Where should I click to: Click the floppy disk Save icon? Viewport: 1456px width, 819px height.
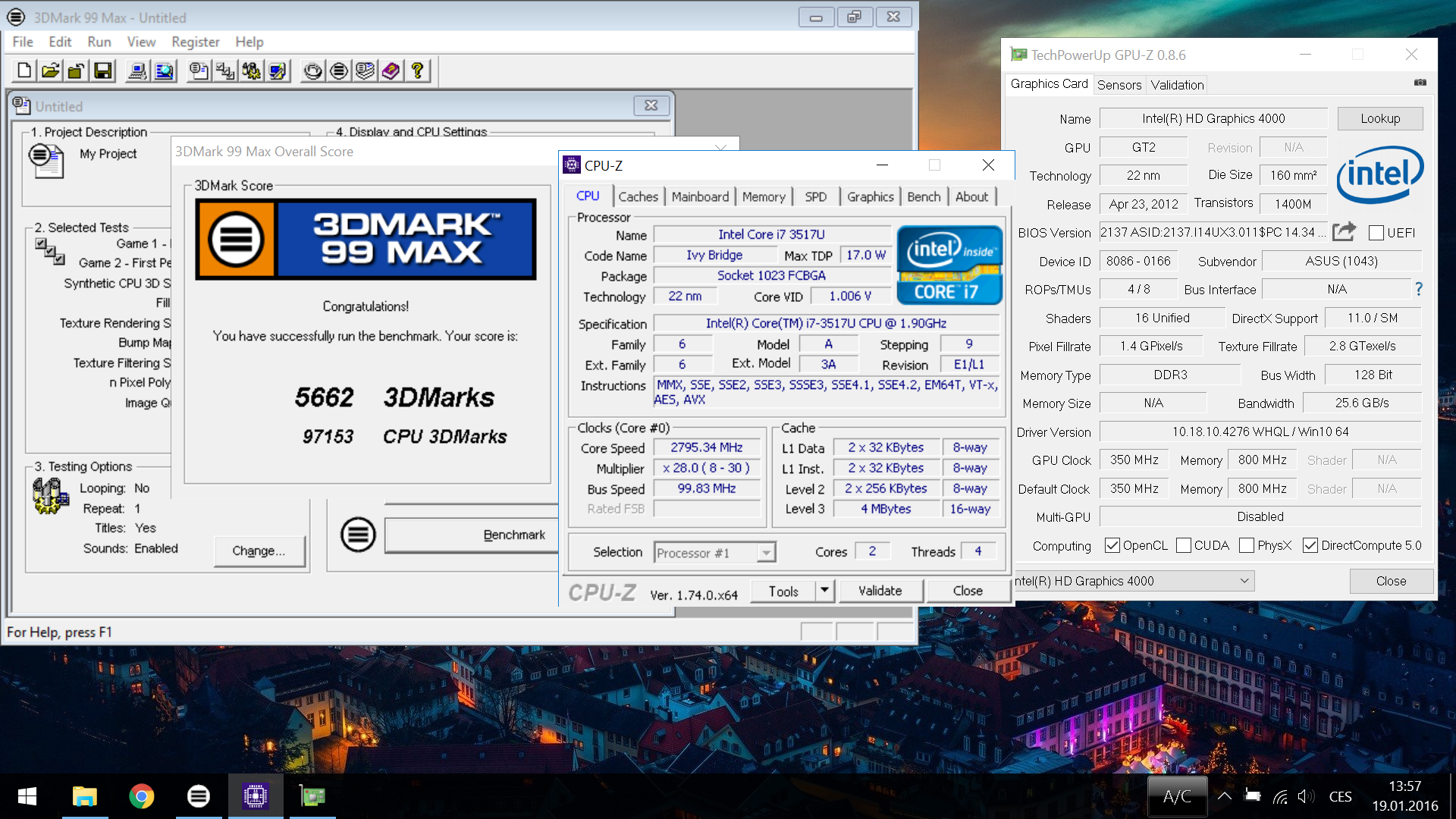point(102,71)
